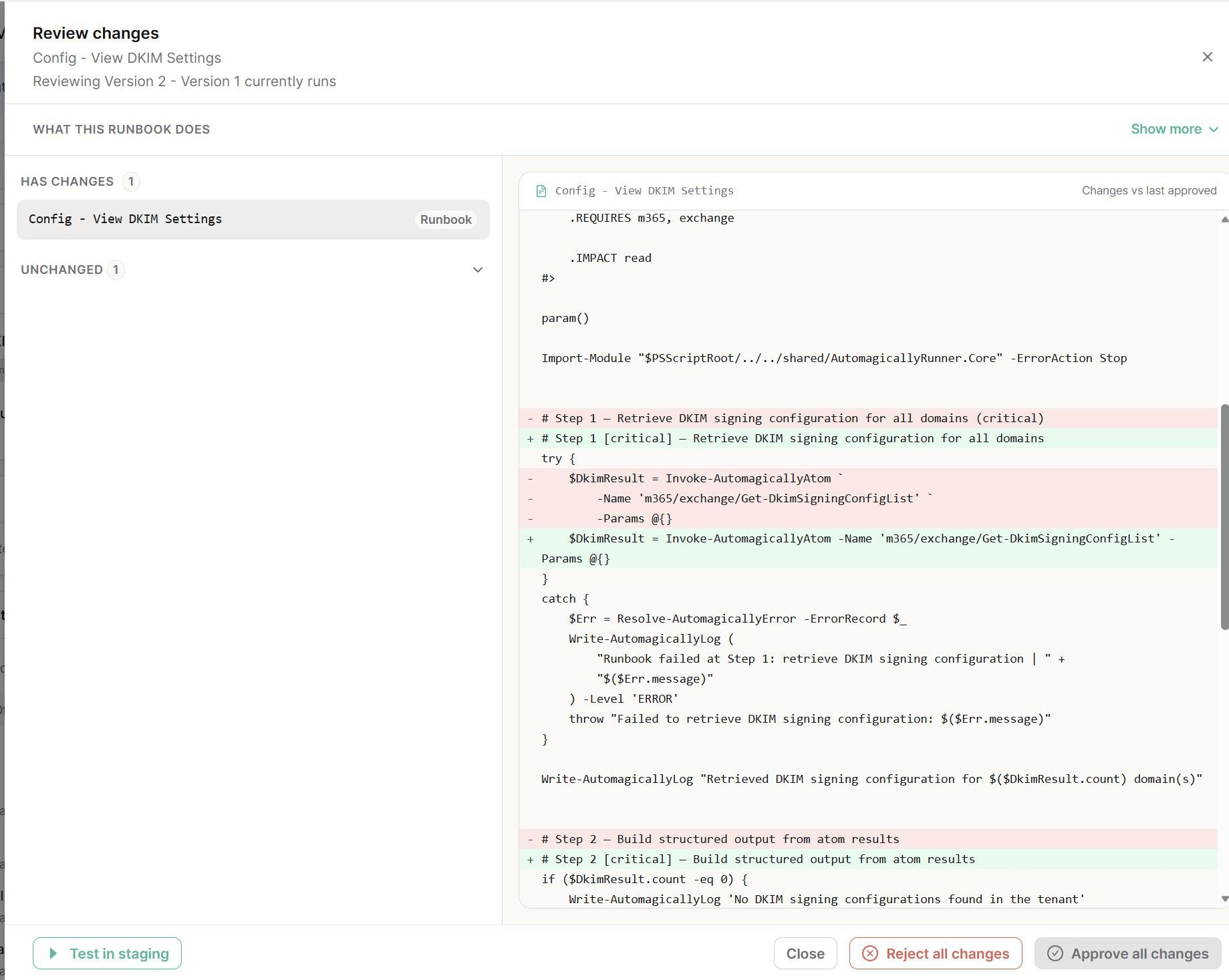Screen dimensions: 1229x980
Task: Expand the UNCHANGED section chevron
Action: (x=477, y=270)
